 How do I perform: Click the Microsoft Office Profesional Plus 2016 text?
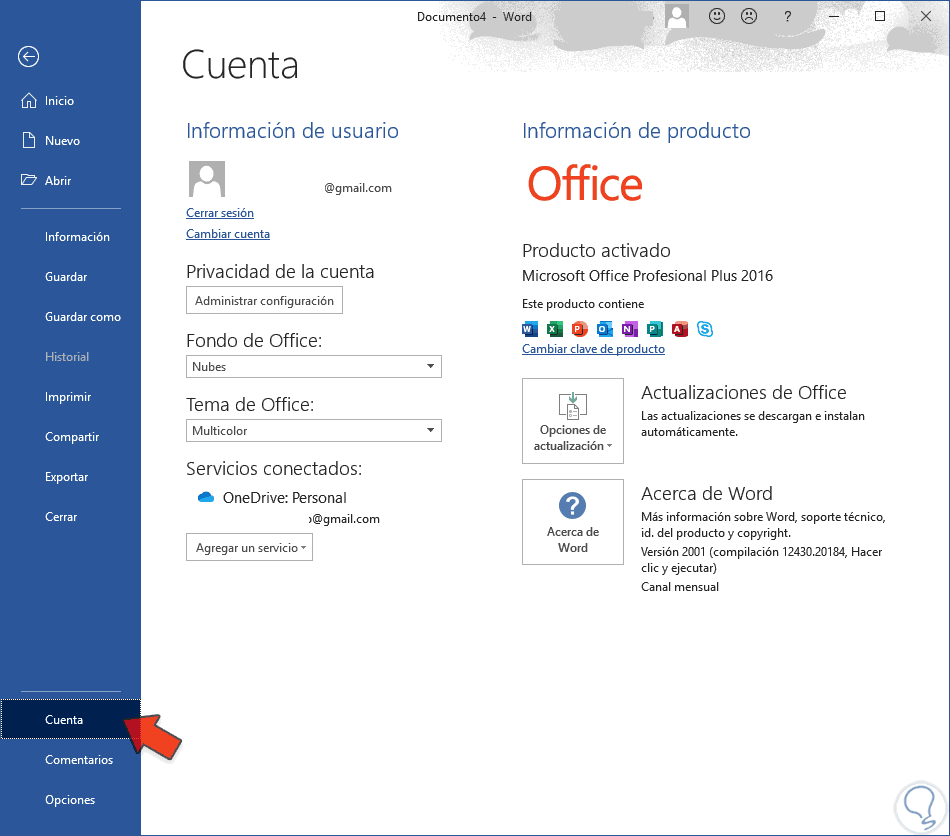pos(647,276)
